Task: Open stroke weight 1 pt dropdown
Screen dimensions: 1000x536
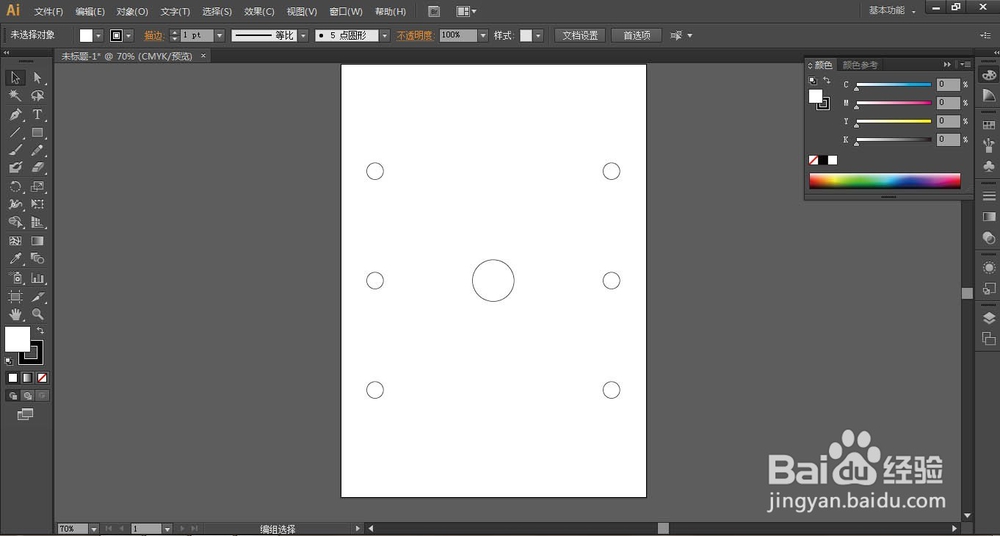Action: click(x=220, y=36)
